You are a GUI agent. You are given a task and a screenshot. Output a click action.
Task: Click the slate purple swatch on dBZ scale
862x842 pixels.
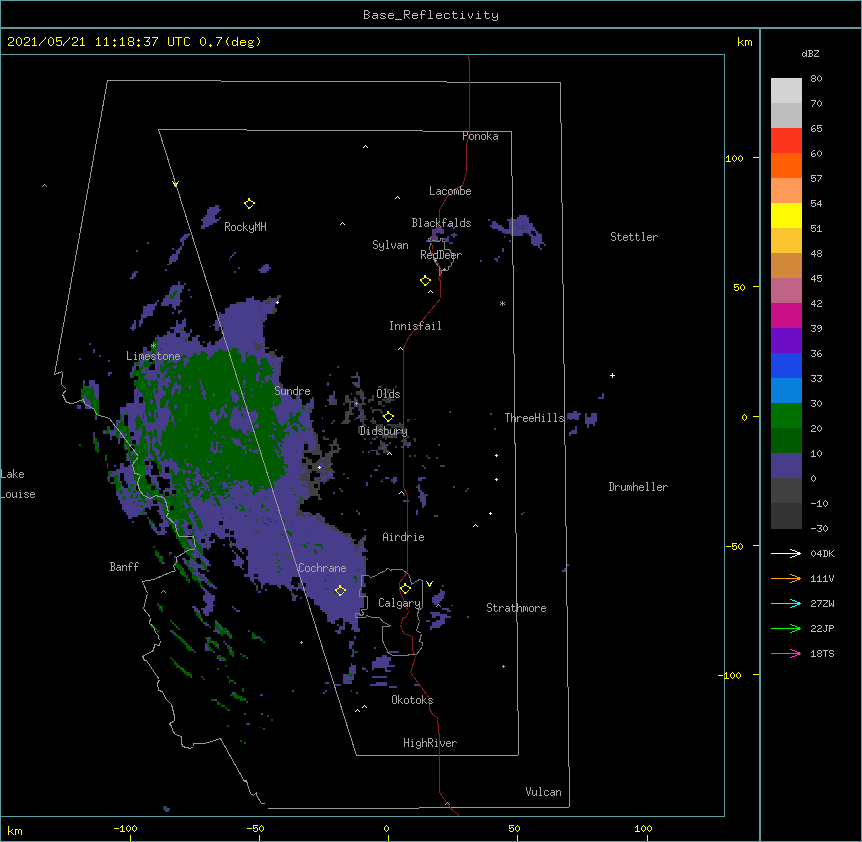click(x=786, y=466)
